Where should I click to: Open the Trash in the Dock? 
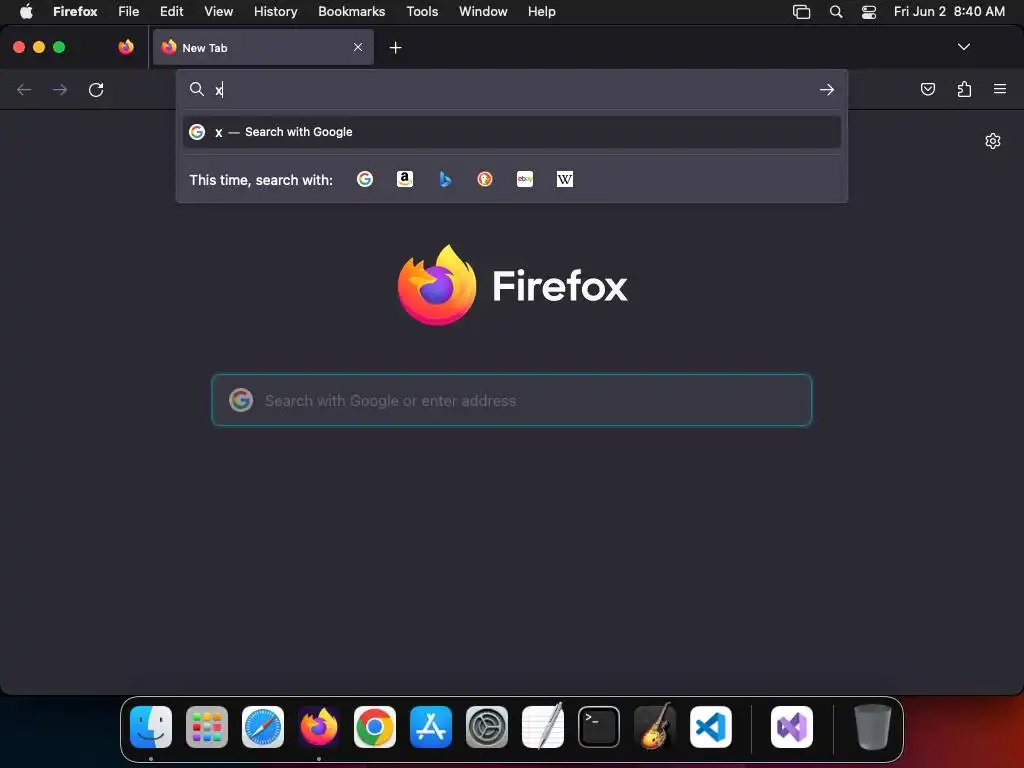point(872,727)
